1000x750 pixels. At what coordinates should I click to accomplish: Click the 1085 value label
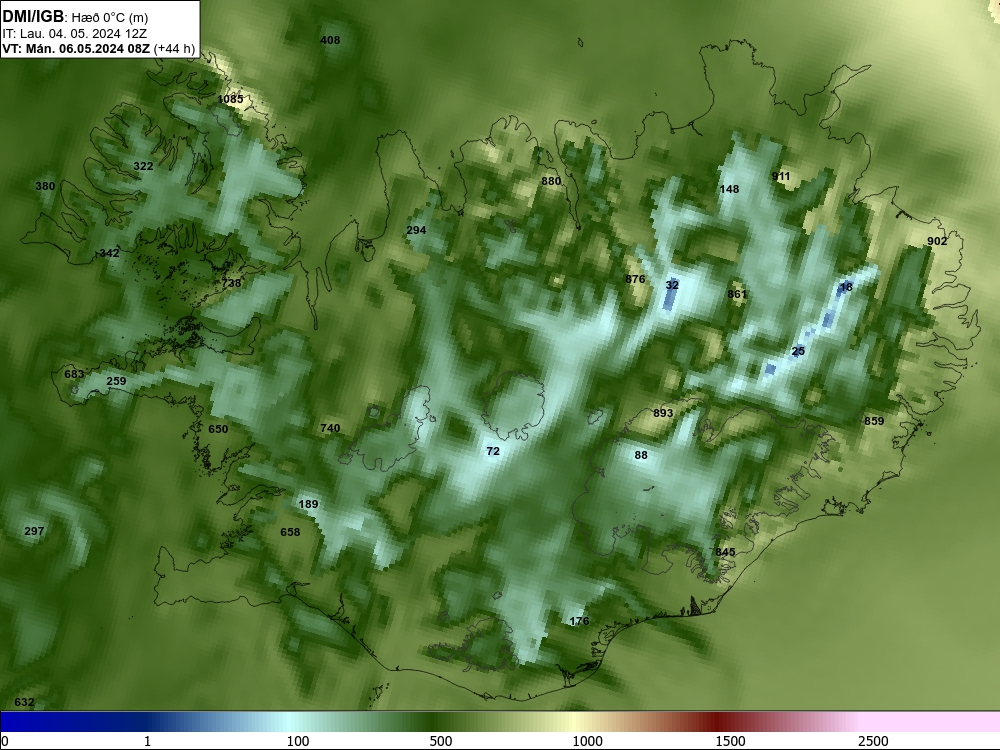(230, 99)
